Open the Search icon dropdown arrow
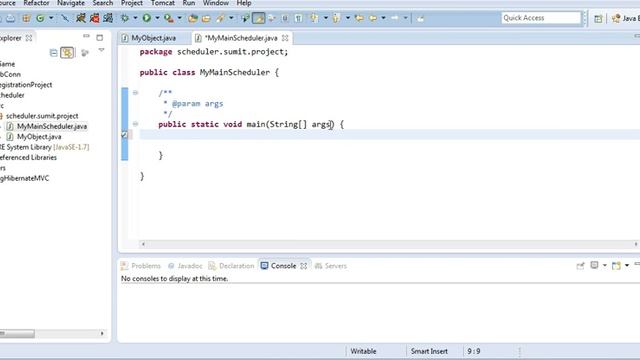The image size is (640, 360). pos(231,18)
